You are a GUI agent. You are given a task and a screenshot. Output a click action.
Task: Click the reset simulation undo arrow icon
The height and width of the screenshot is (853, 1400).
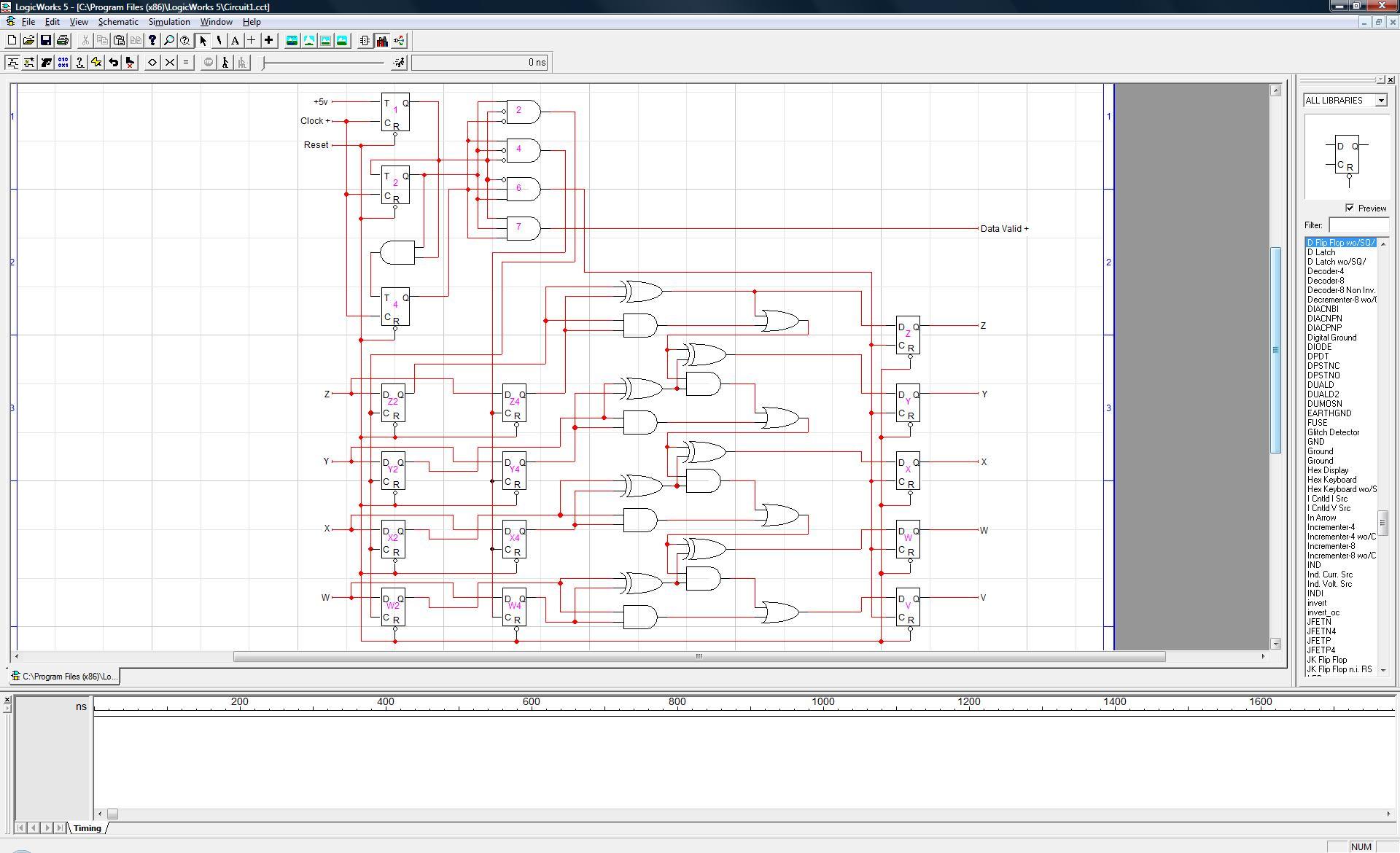(113, 63)
